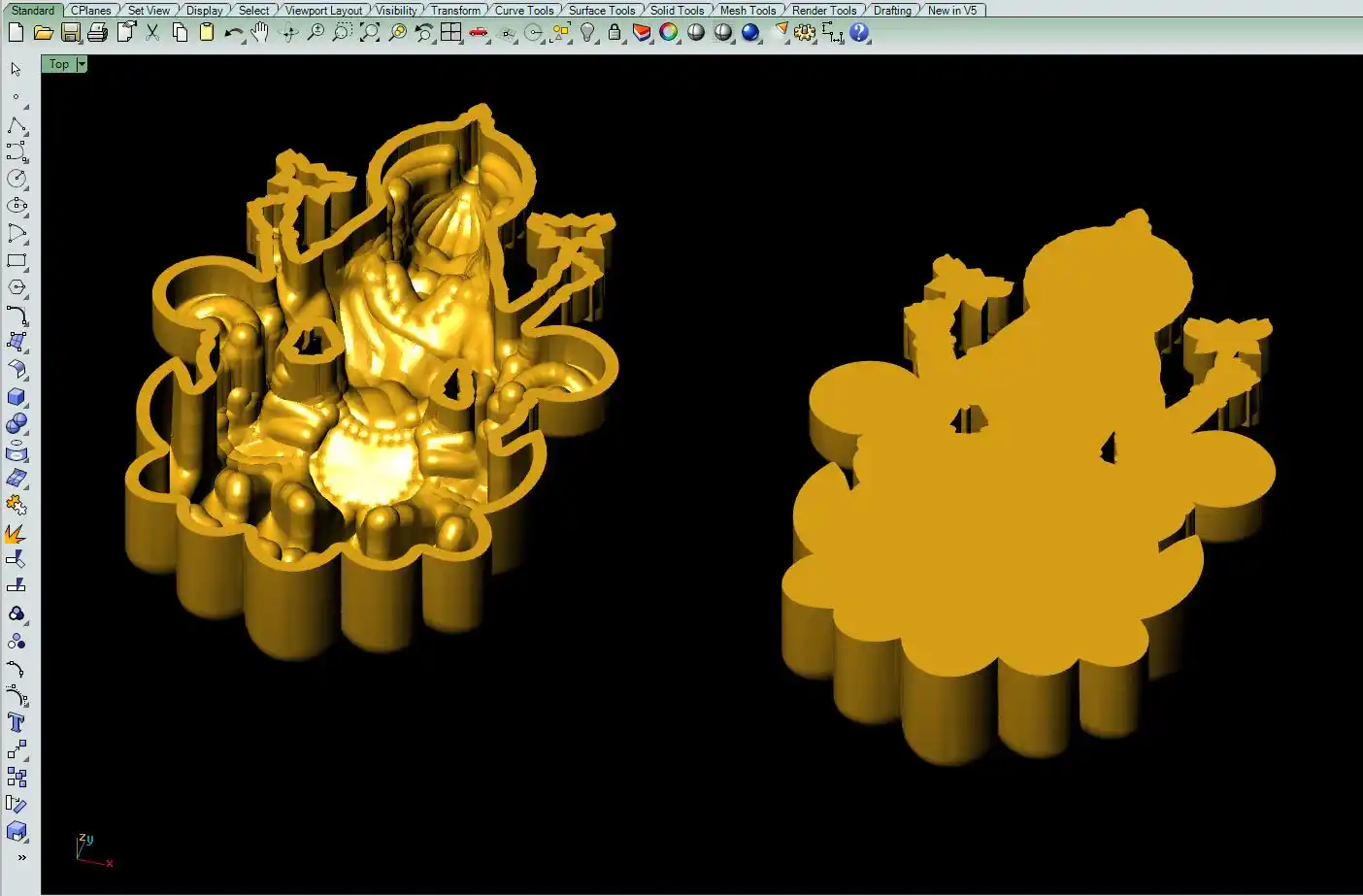Toggle shaded viewport sphere icon
The image size is (1363, 896).
click(x=696, y=32)
